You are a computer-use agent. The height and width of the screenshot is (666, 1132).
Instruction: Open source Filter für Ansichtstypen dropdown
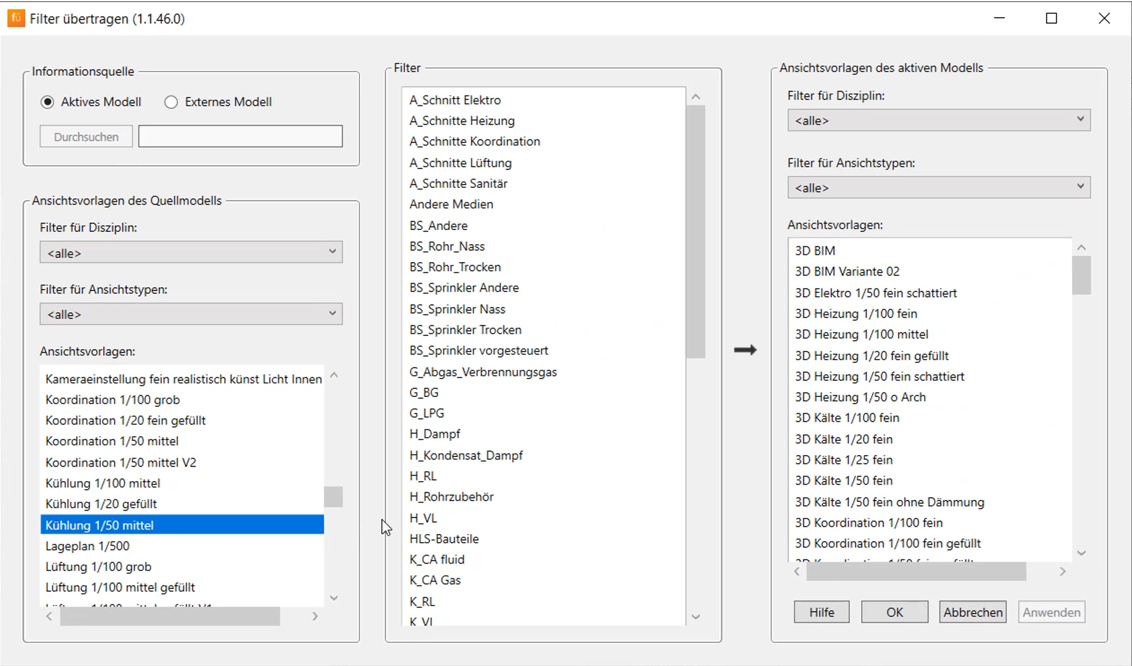coord(191,314)
